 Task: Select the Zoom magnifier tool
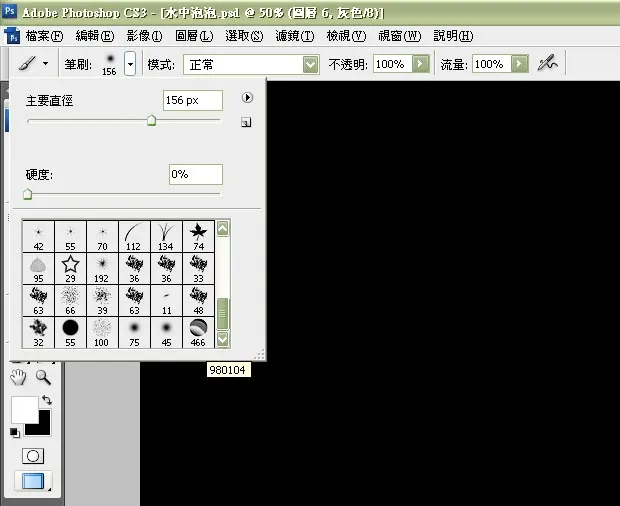tap(43, 378)
